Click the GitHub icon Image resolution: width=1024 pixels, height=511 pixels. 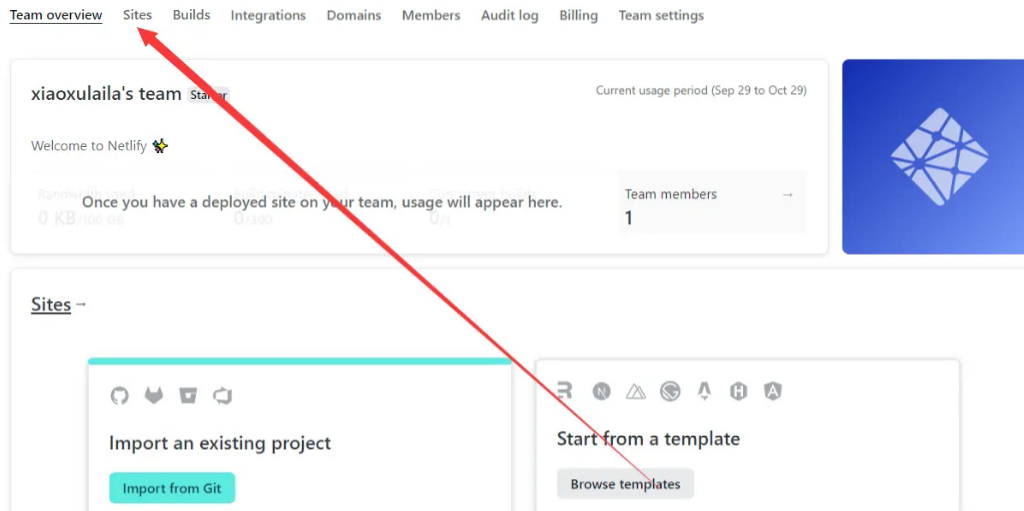(x=120, y=395)
